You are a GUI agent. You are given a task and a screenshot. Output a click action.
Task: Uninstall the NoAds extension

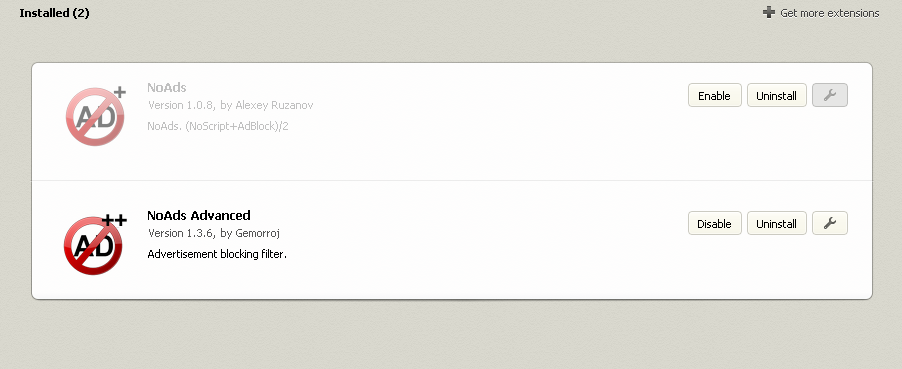[776, 96]
